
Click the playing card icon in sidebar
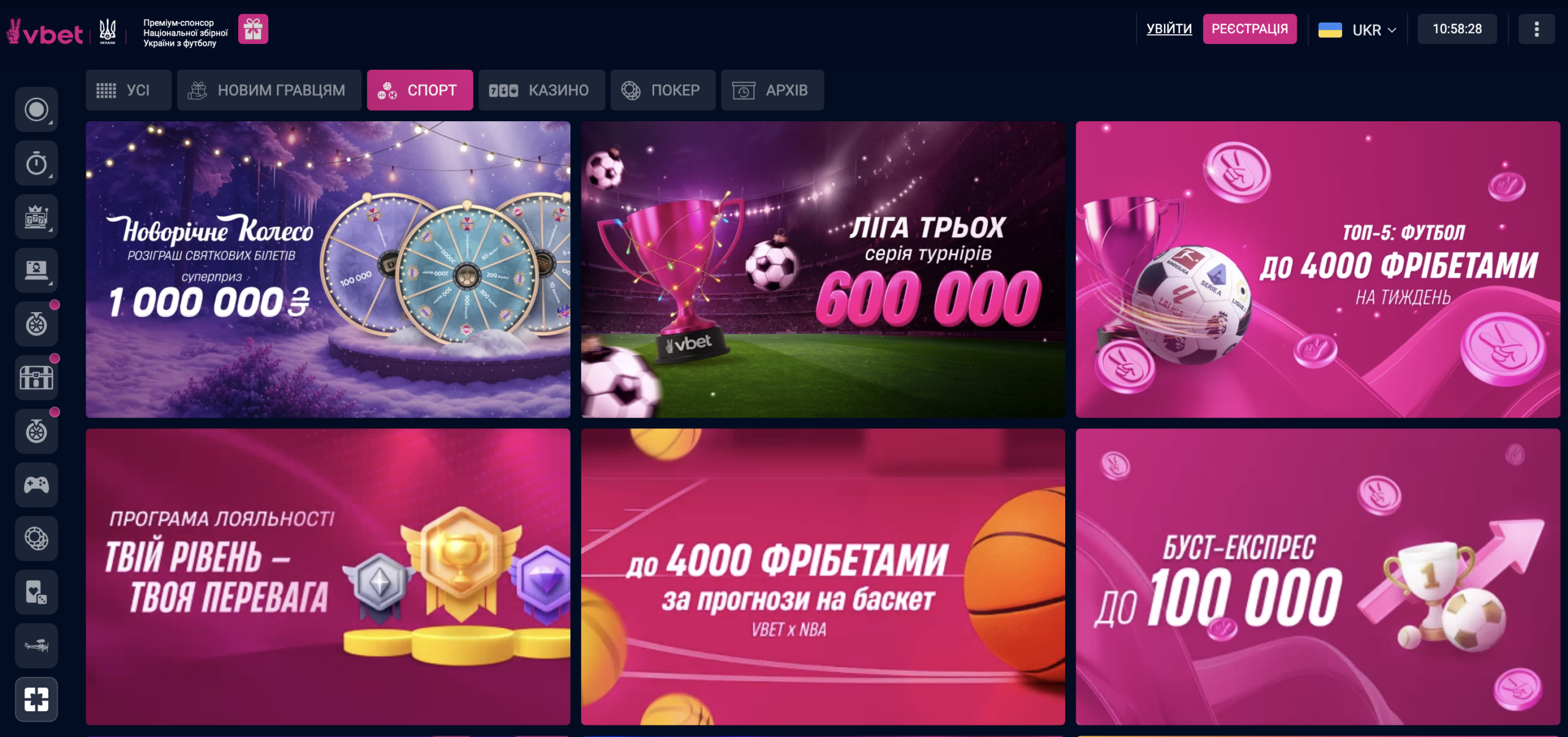click(36, 592)
